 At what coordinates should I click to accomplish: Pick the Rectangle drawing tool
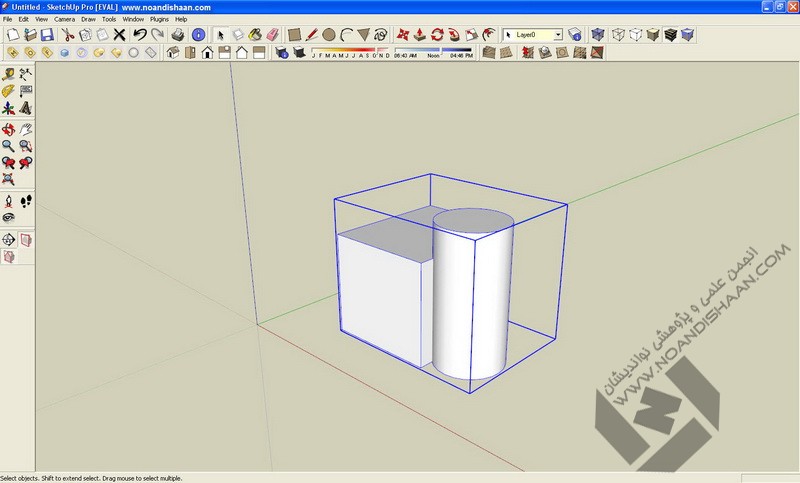295,34
